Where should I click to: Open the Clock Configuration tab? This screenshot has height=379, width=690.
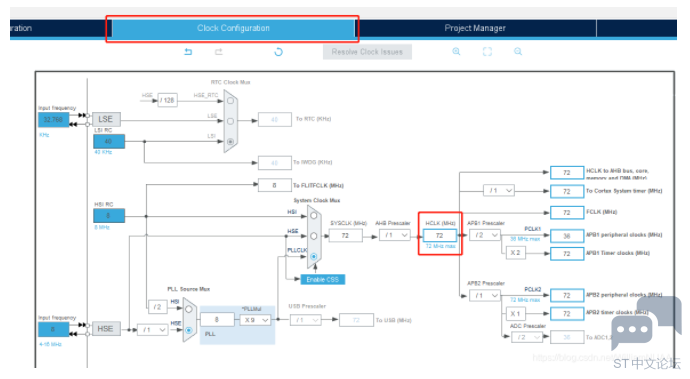(233, 28)
